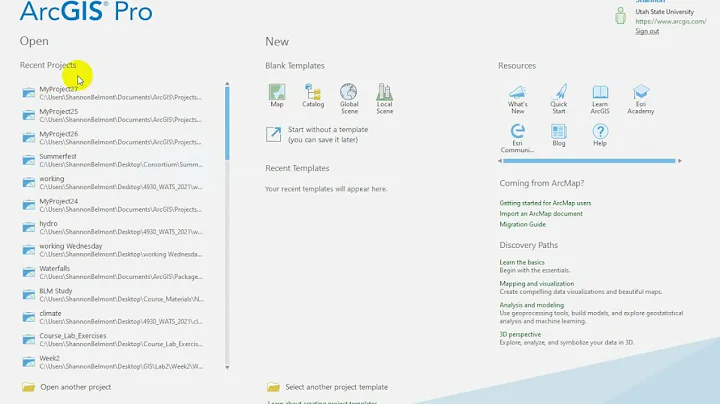This screenshot has width=720, height=404.
Task: Open Analysis and modeling path
Action: point(531,305)
